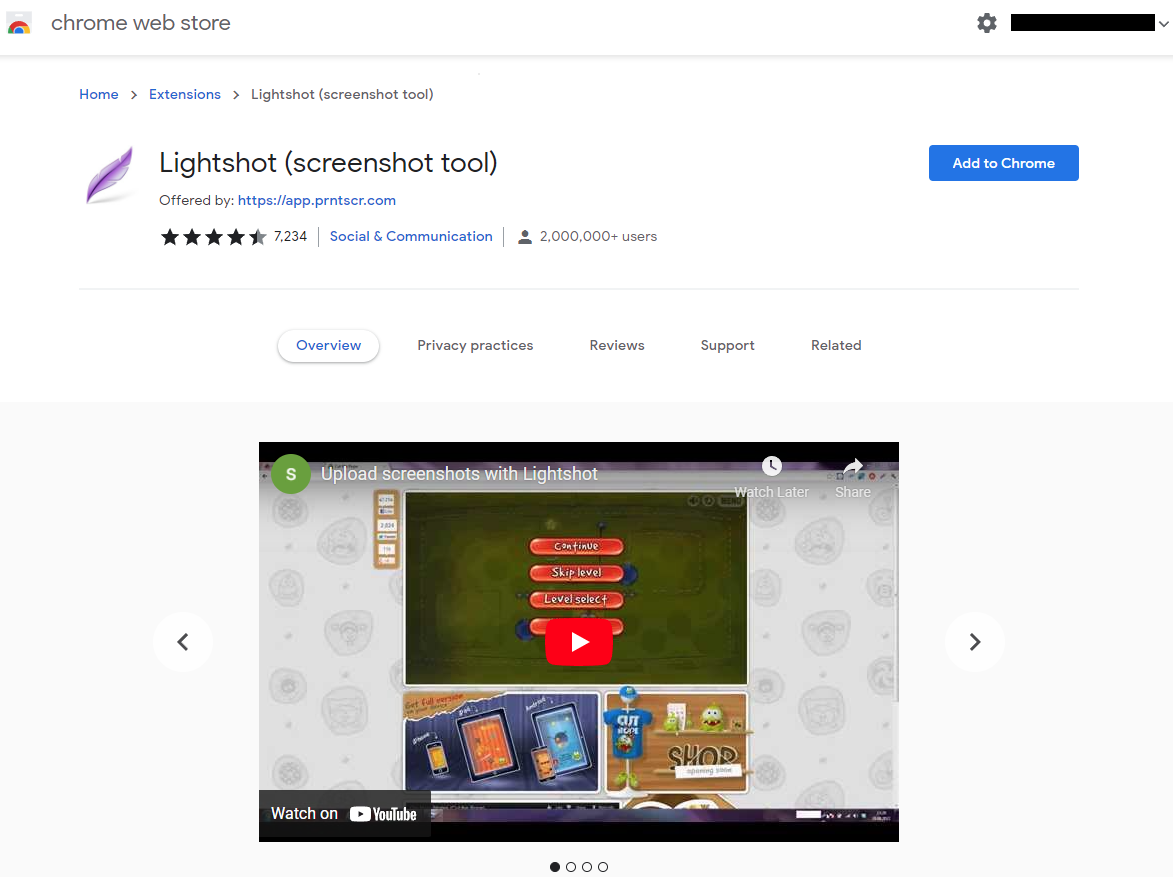Screen dimensions: 1173x877
Task: Open the https://app.prntscr.com publisher link
Action: pos(316,201)
